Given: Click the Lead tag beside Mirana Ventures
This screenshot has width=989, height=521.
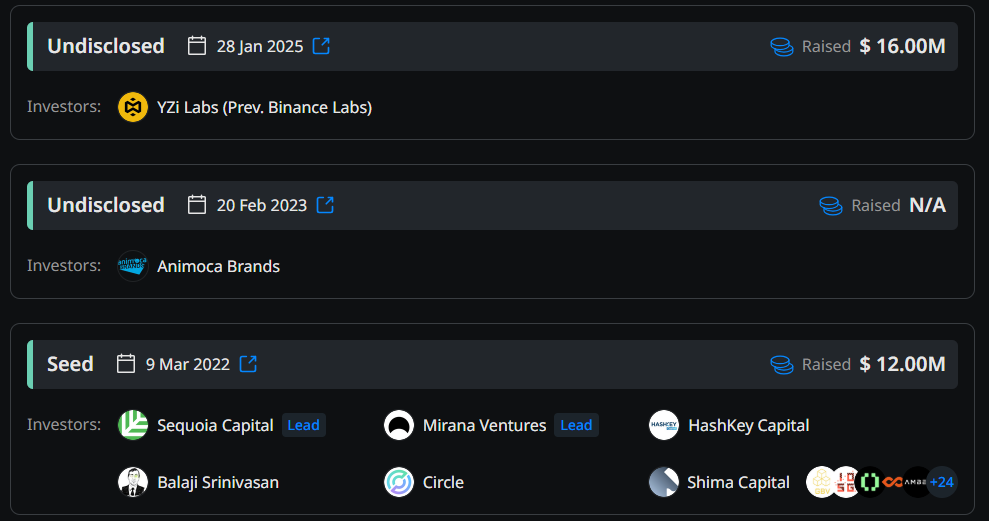Looking at the screenshot, I should (576, 425).
